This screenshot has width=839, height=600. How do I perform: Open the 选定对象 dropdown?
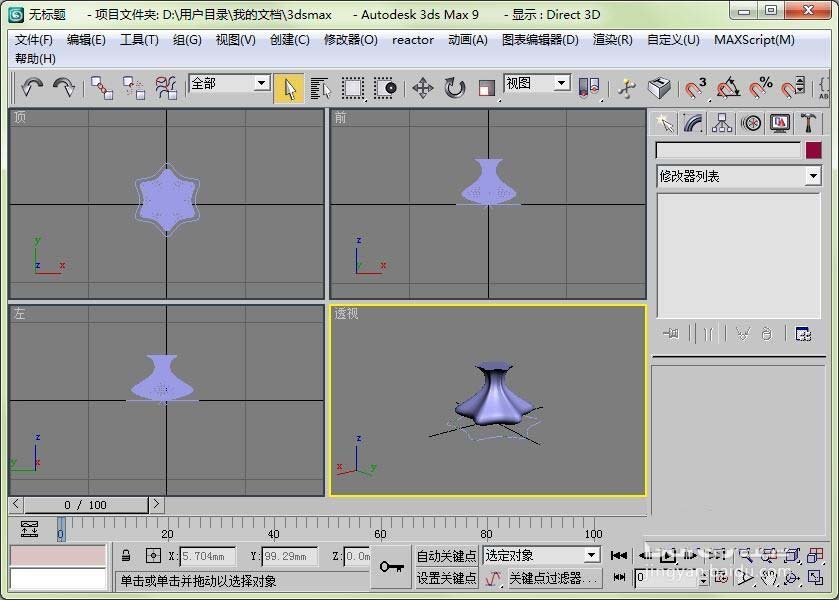(540, 556)
